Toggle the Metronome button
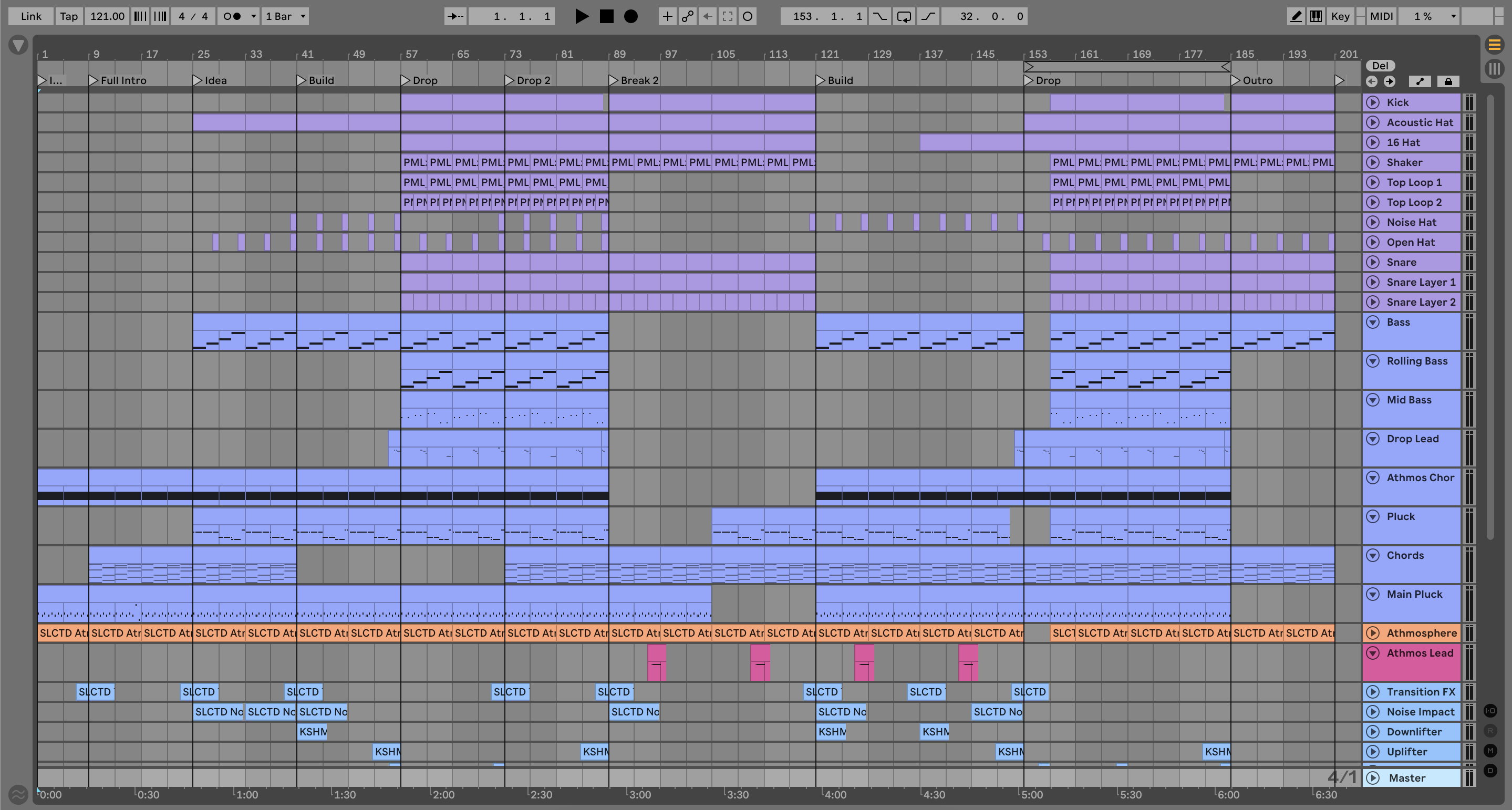Screen dimensions: 1512x810 (x=232, y=16)
